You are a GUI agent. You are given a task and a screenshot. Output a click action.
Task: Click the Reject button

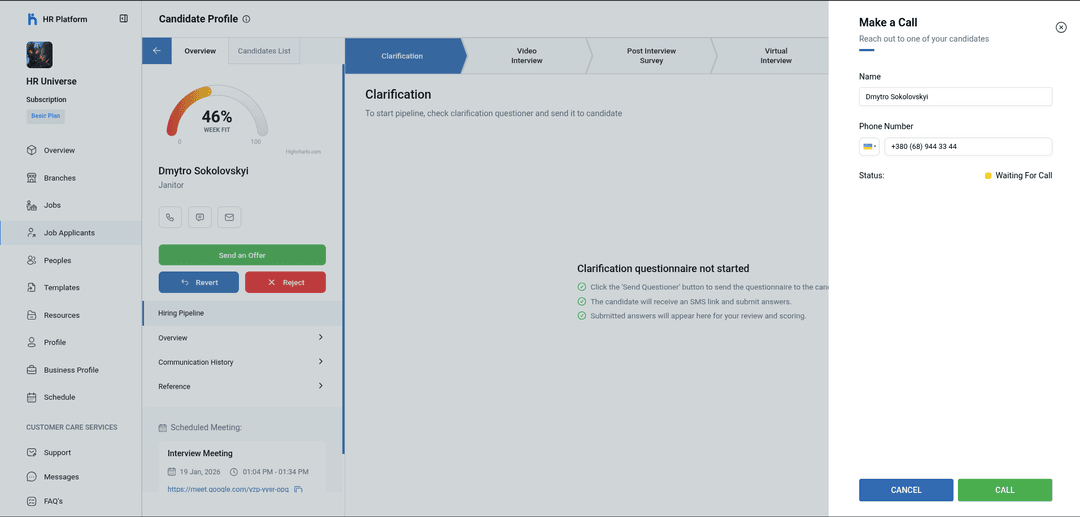coord(285,282)
